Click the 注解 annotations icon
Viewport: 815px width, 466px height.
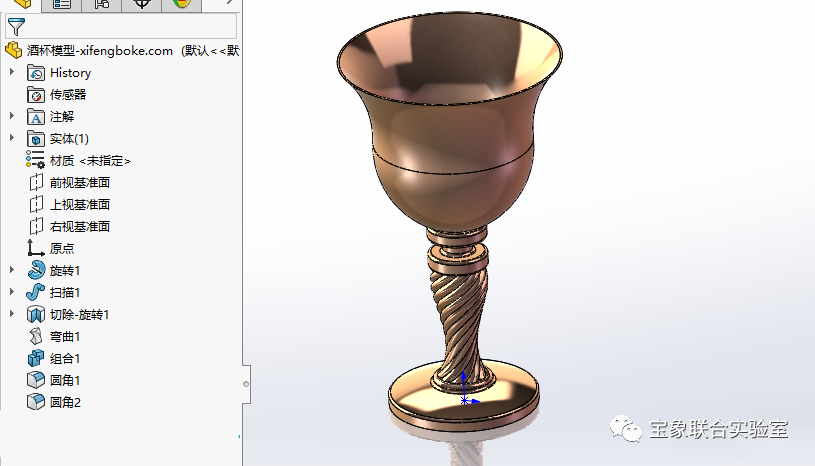tap(35, 117)
